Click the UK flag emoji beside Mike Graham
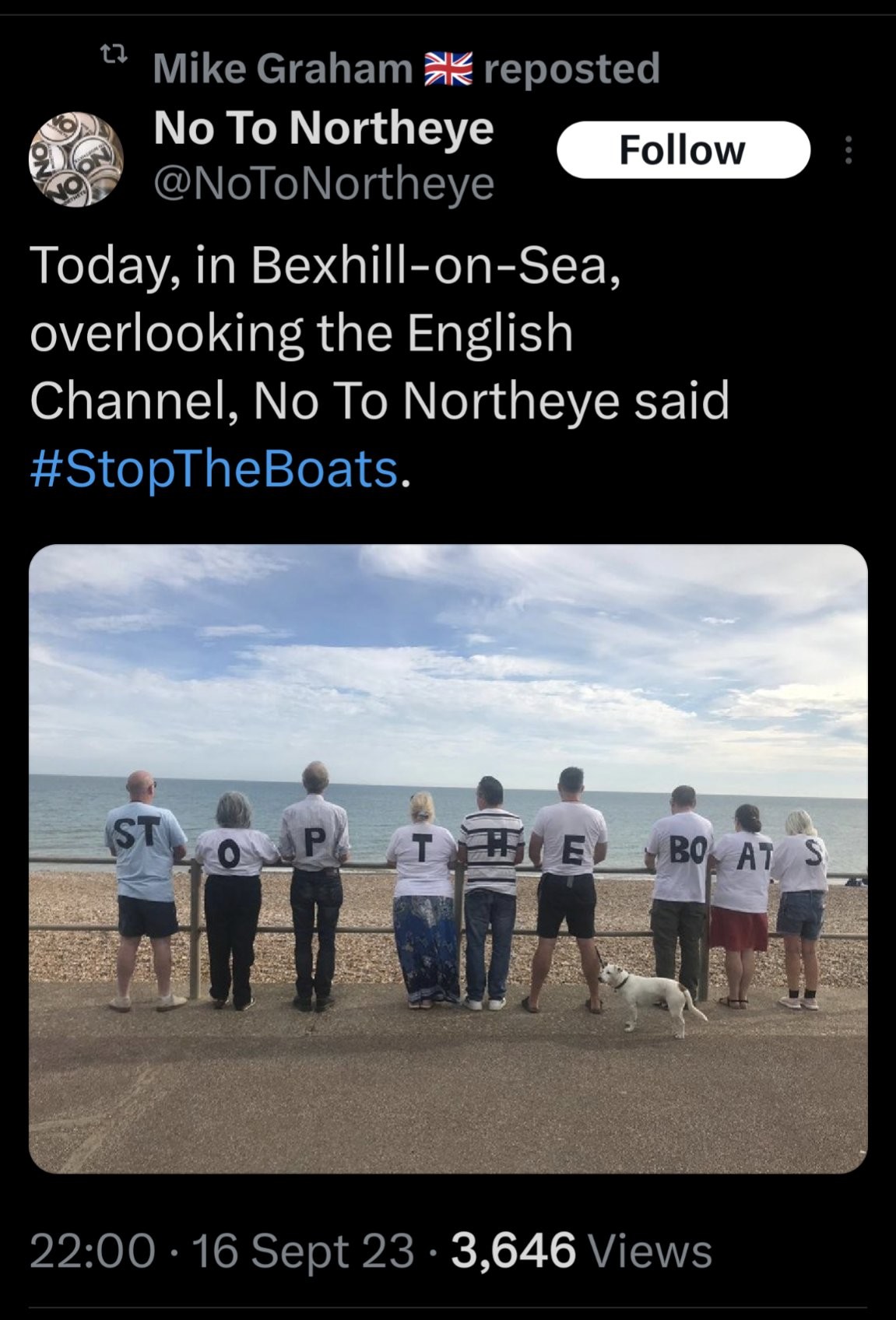Image resolution: width=896 pixels, height=1320 pixels. tap(447, 68)
